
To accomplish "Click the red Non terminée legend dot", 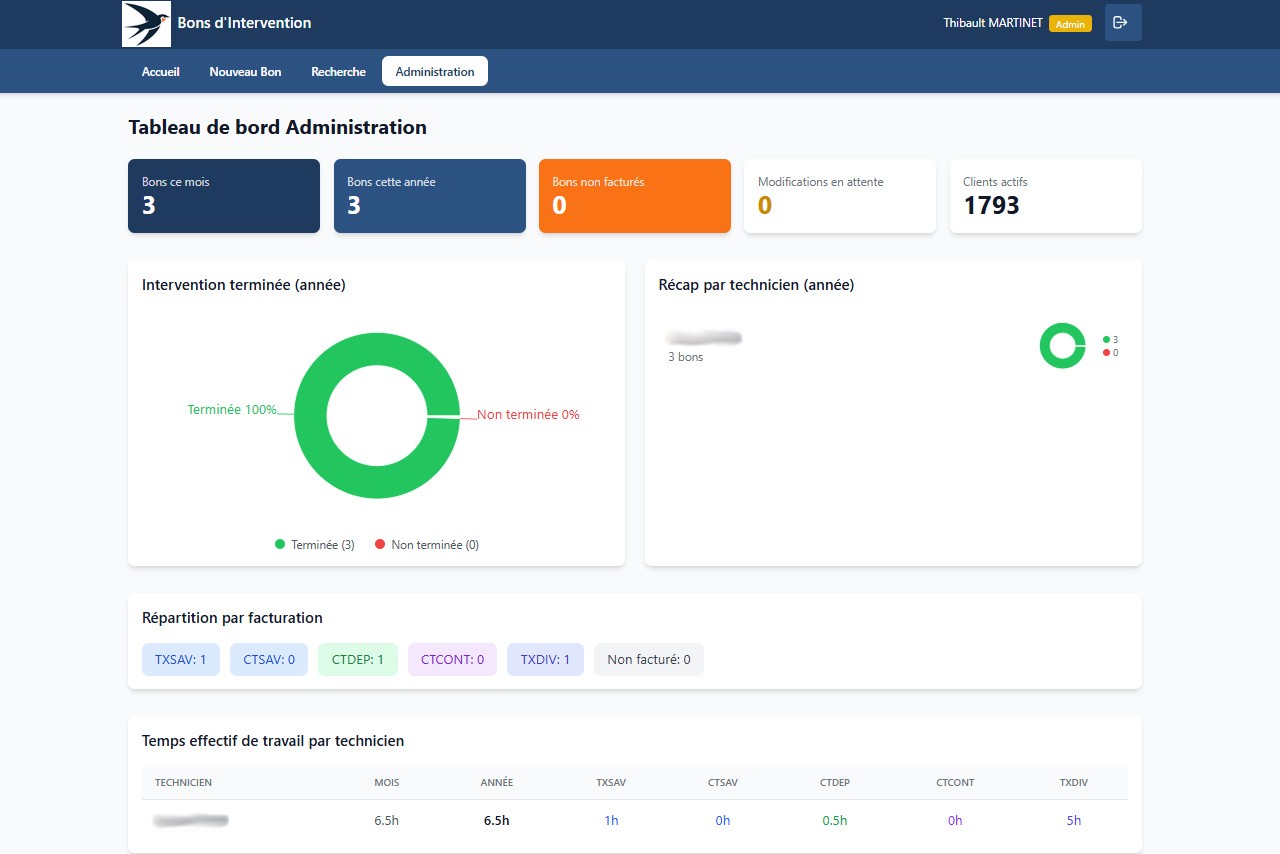I will pyautogui.click(x=380, y=545).
